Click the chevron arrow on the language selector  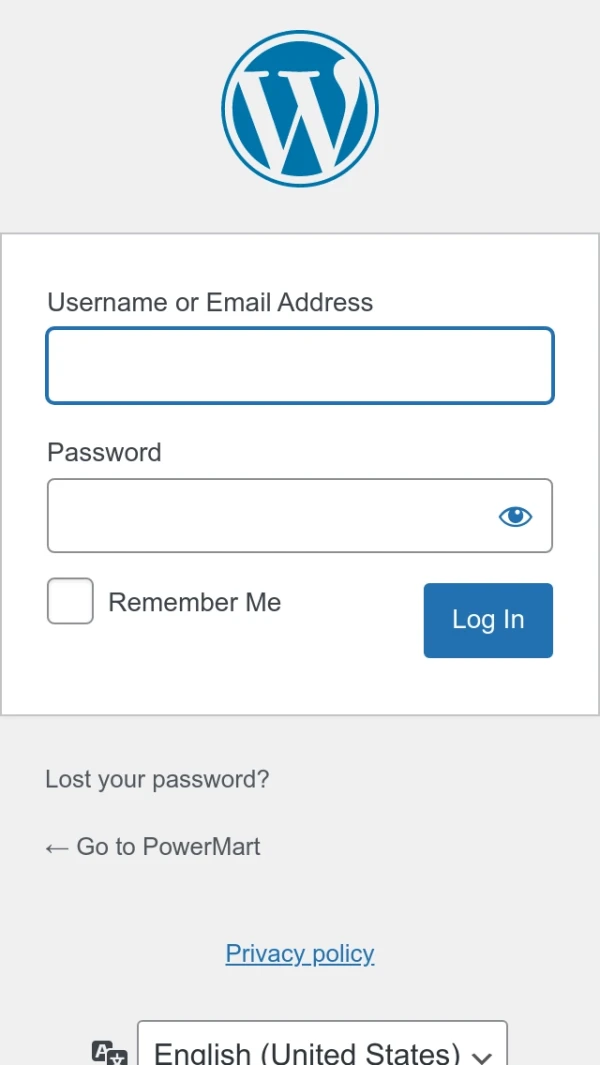click(x=482, y=1057)
